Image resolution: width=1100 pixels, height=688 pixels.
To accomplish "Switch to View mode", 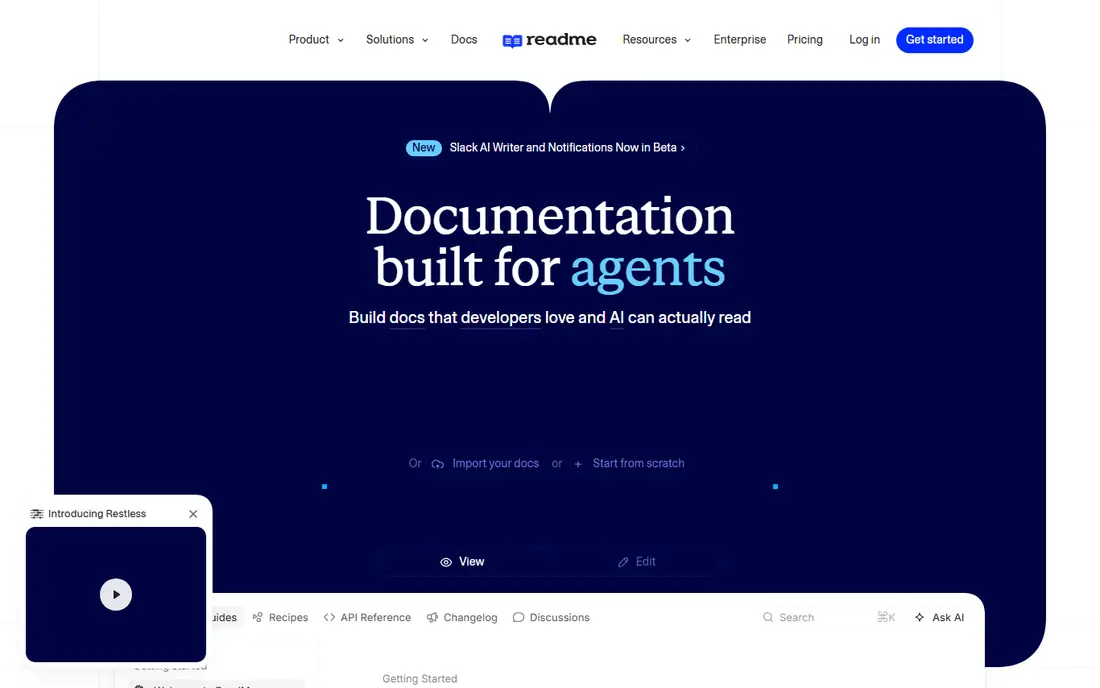I will click(x=462, y=562).
